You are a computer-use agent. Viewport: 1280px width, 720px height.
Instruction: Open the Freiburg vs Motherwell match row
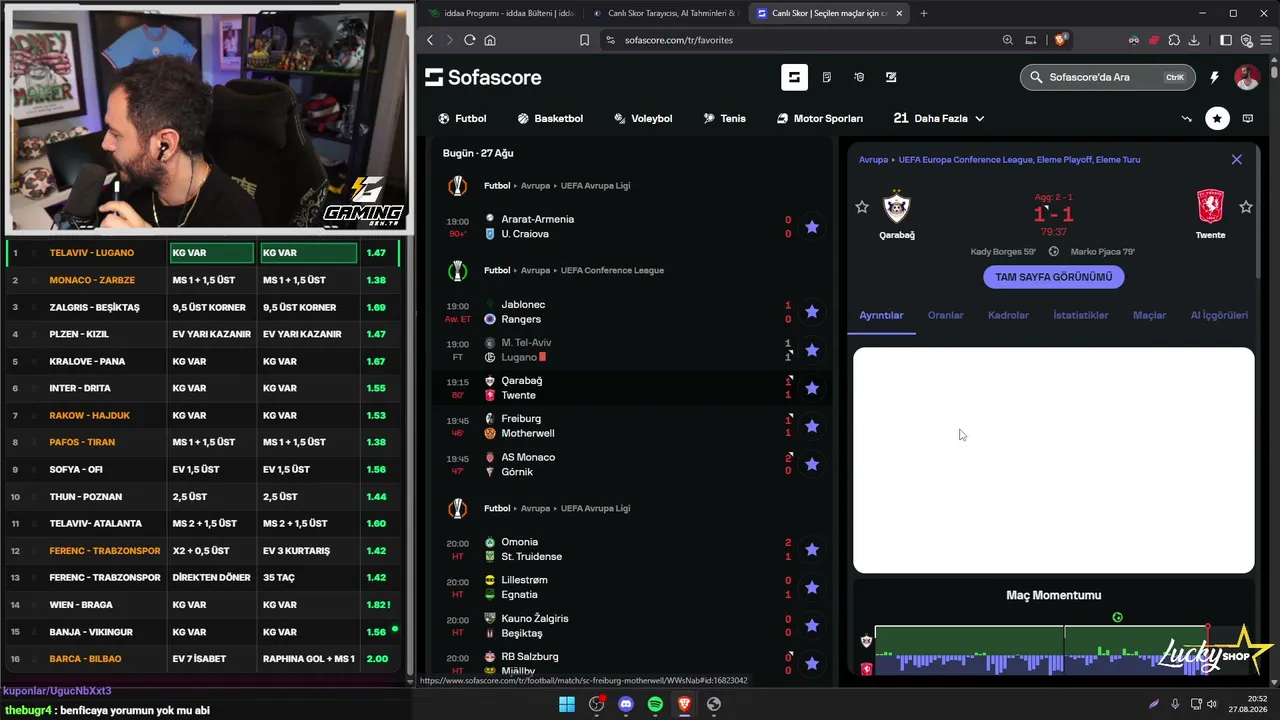(x=631, y=426)
